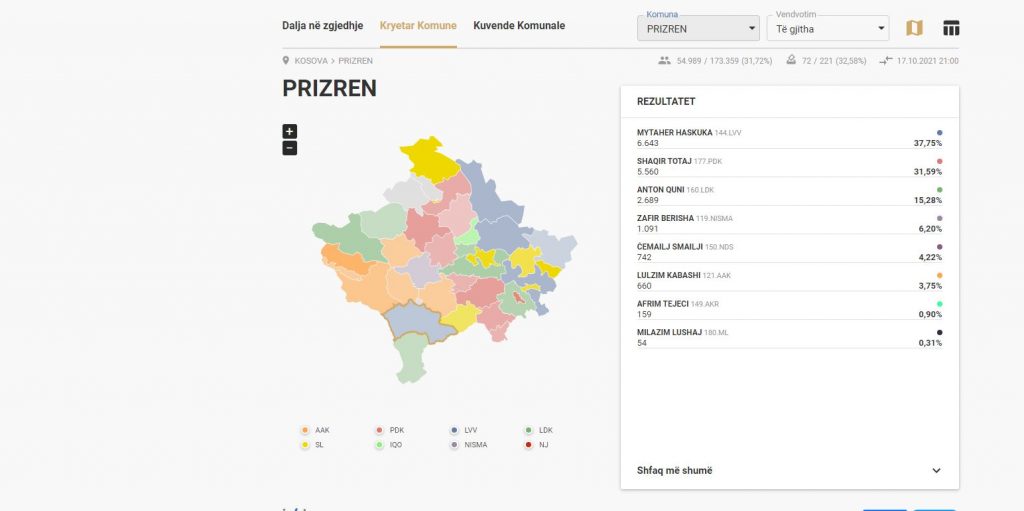The width and height of the screenshot is (1024, 511).
Task: Click the KOSOVA breadcrumb link
Action: coord(310,61)
